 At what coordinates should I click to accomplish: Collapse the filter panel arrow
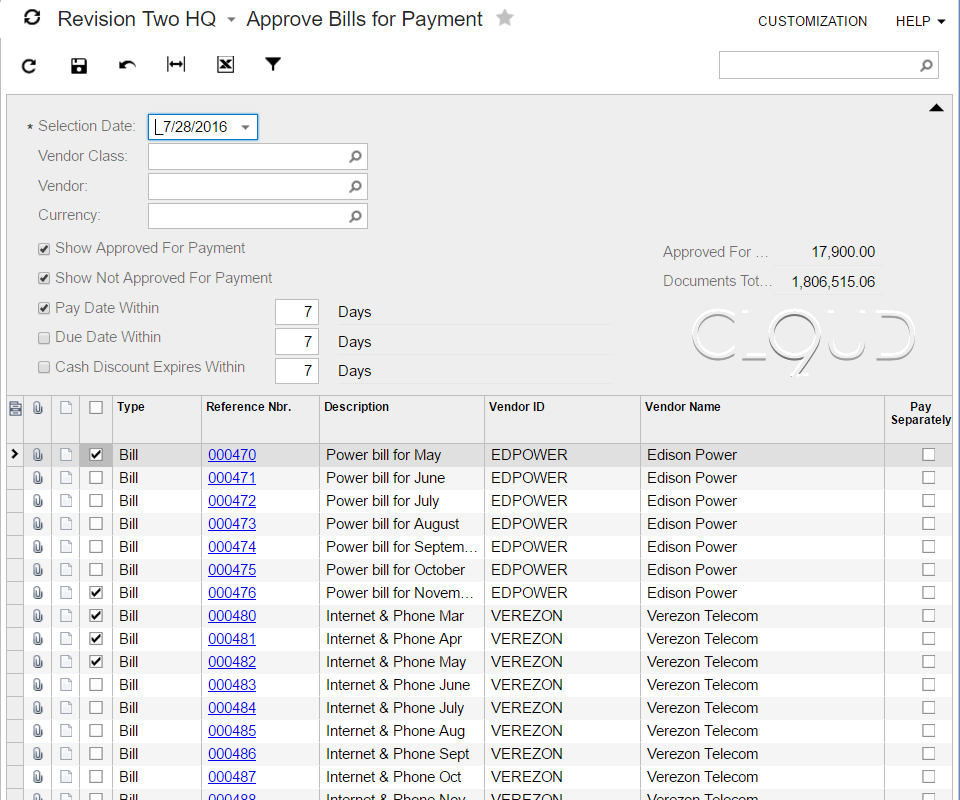[936, 108]
